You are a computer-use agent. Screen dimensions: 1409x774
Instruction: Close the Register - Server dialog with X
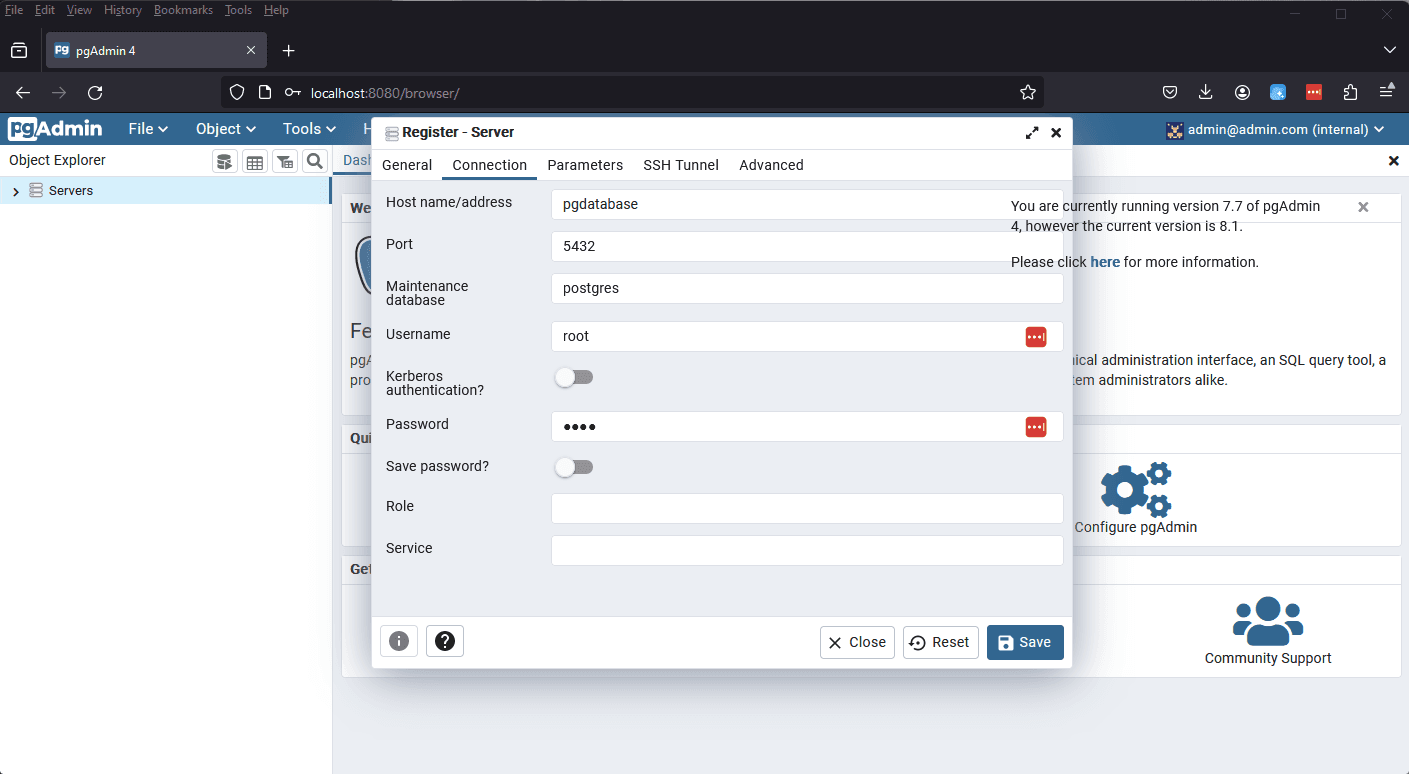pos(1056,132)
